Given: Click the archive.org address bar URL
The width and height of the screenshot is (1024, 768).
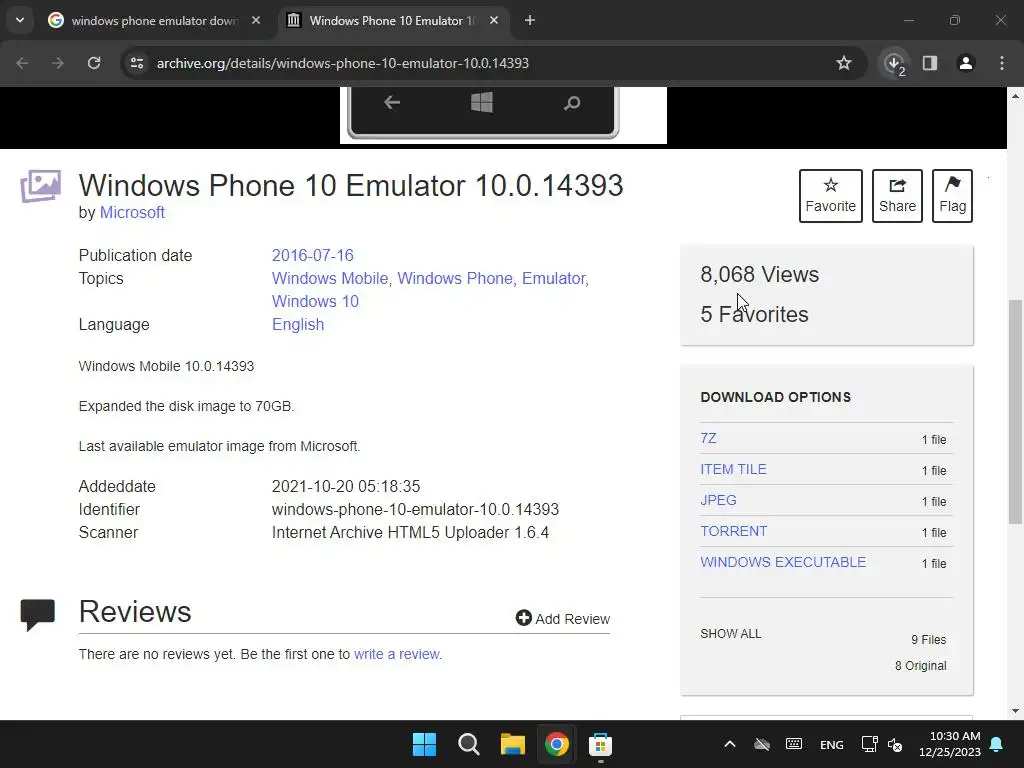Looking at the screenshot, I should click(x=342, y=63).
